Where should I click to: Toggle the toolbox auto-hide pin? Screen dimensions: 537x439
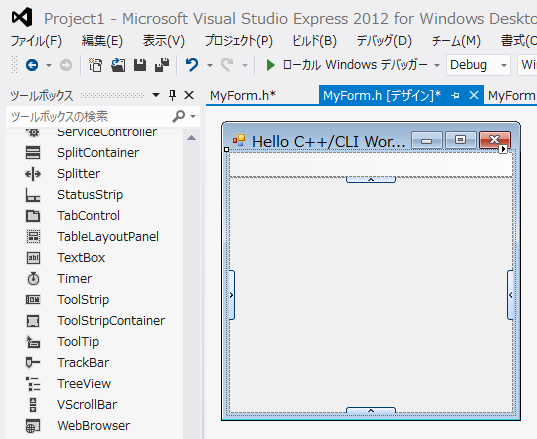pyautogui.click(x=173, y=95)
